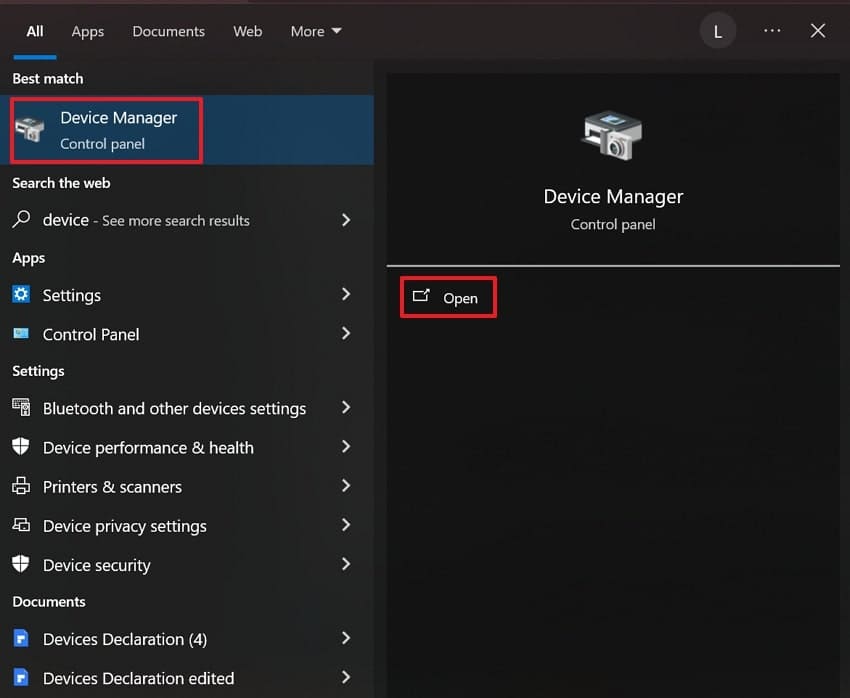Click the Device security shield icon
The width and height of the screenshot is (850, 698).
[x=21, y=565]
